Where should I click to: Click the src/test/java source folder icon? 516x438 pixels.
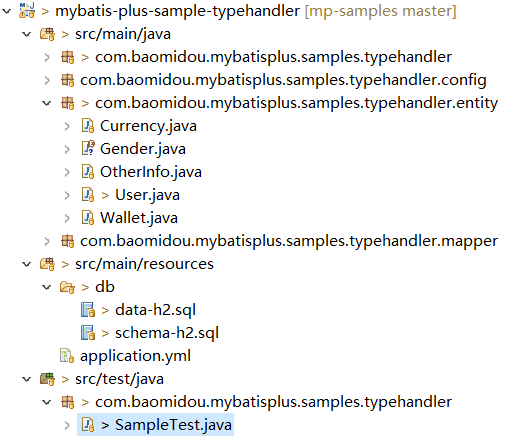pos(47,379)
